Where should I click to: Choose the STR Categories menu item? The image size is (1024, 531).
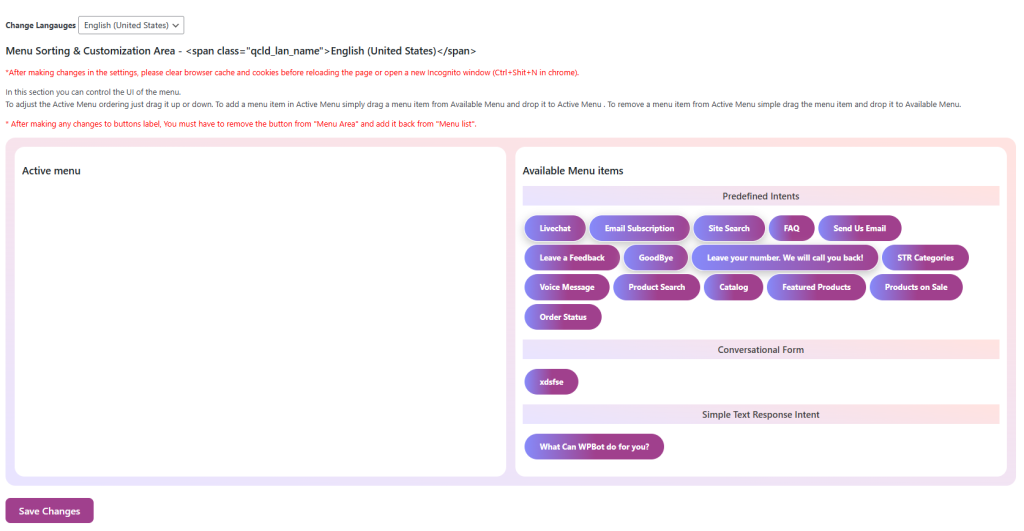pyautogui.click(x=925, y=257)
